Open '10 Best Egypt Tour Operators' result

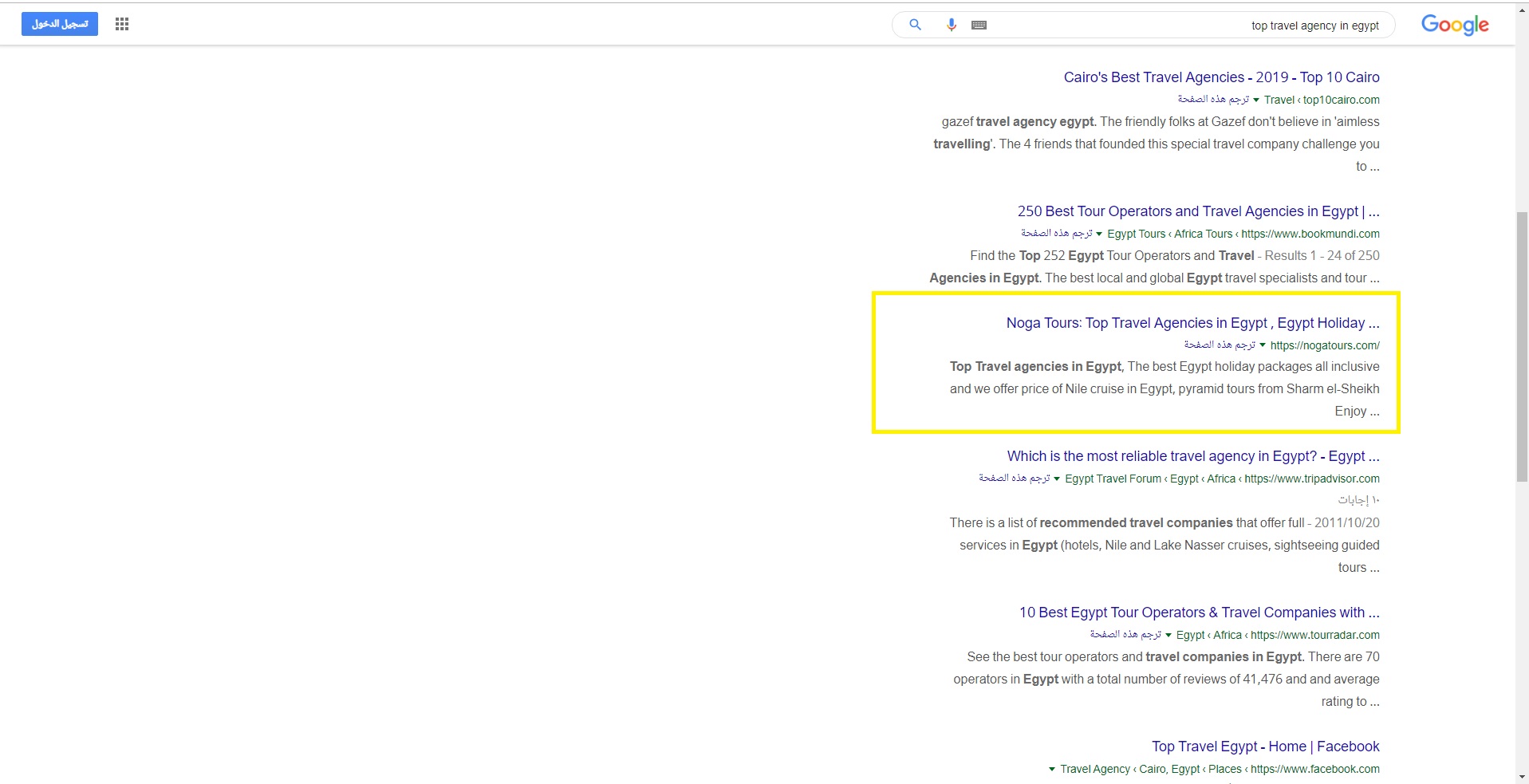(x=1199, y=613)
